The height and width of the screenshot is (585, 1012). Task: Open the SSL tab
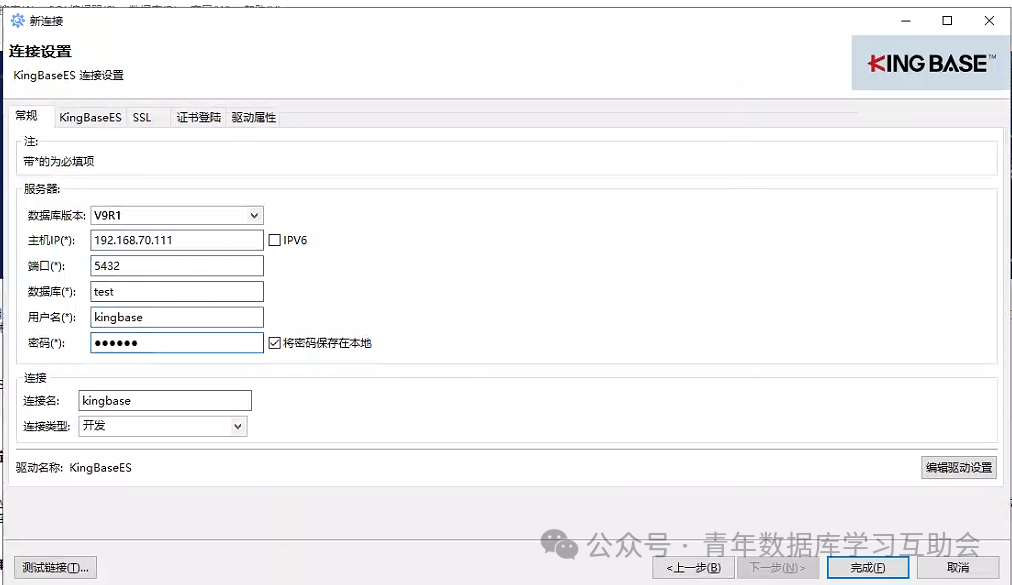pyautogui.click(x=142, y=118)
